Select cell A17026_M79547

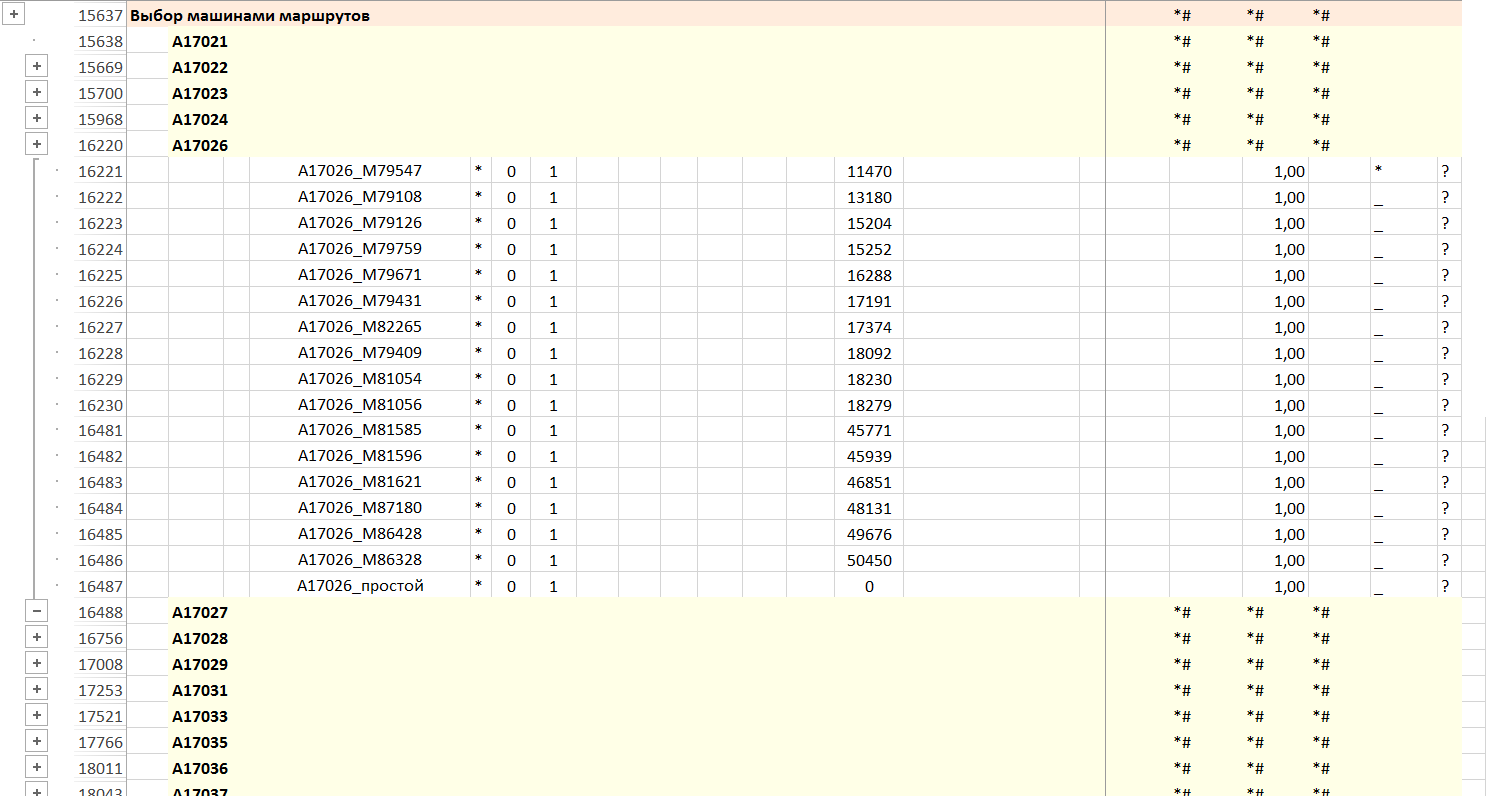coord(359,171)
